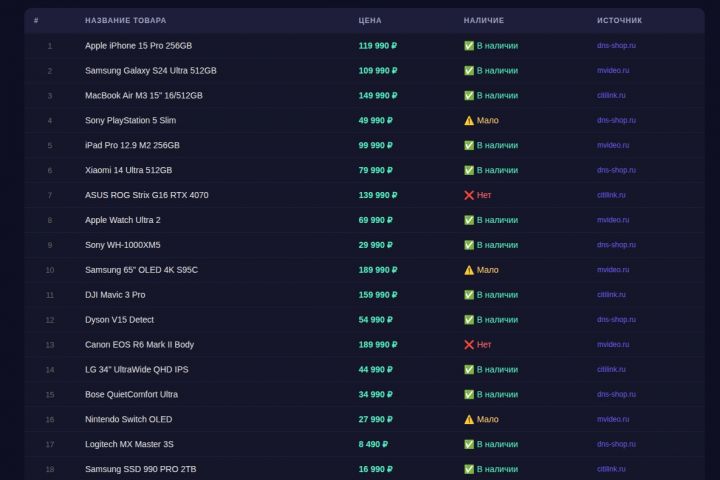
Task: Click the green check icon for Samsung SSD 990
Action: coord(469,469)
